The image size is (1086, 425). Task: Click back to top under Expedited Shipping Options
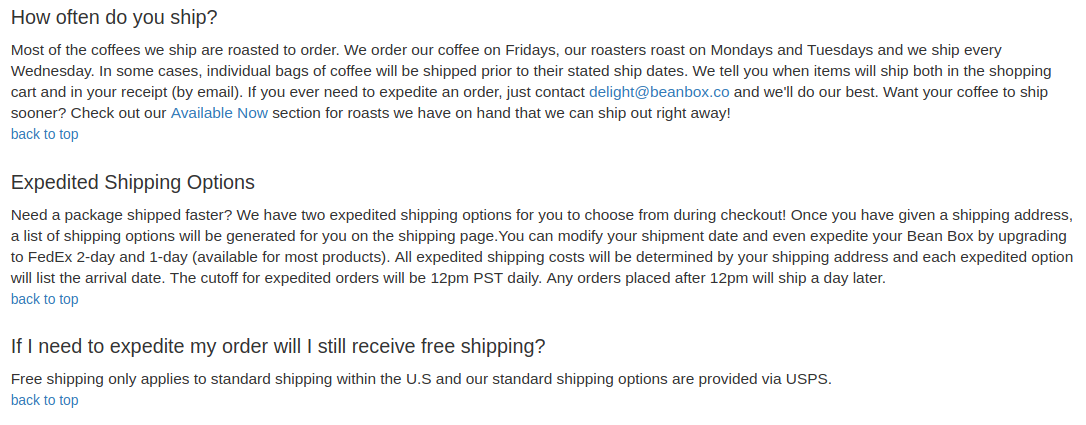44,299
